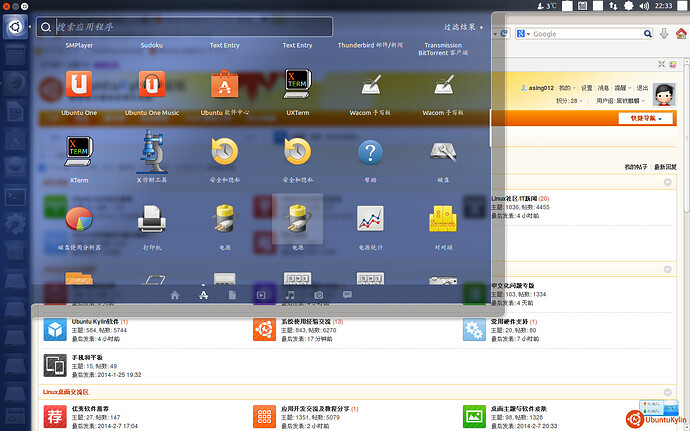Open the 我的帖子 link
The width and height of the screenshot is (690, 431).
635,167
